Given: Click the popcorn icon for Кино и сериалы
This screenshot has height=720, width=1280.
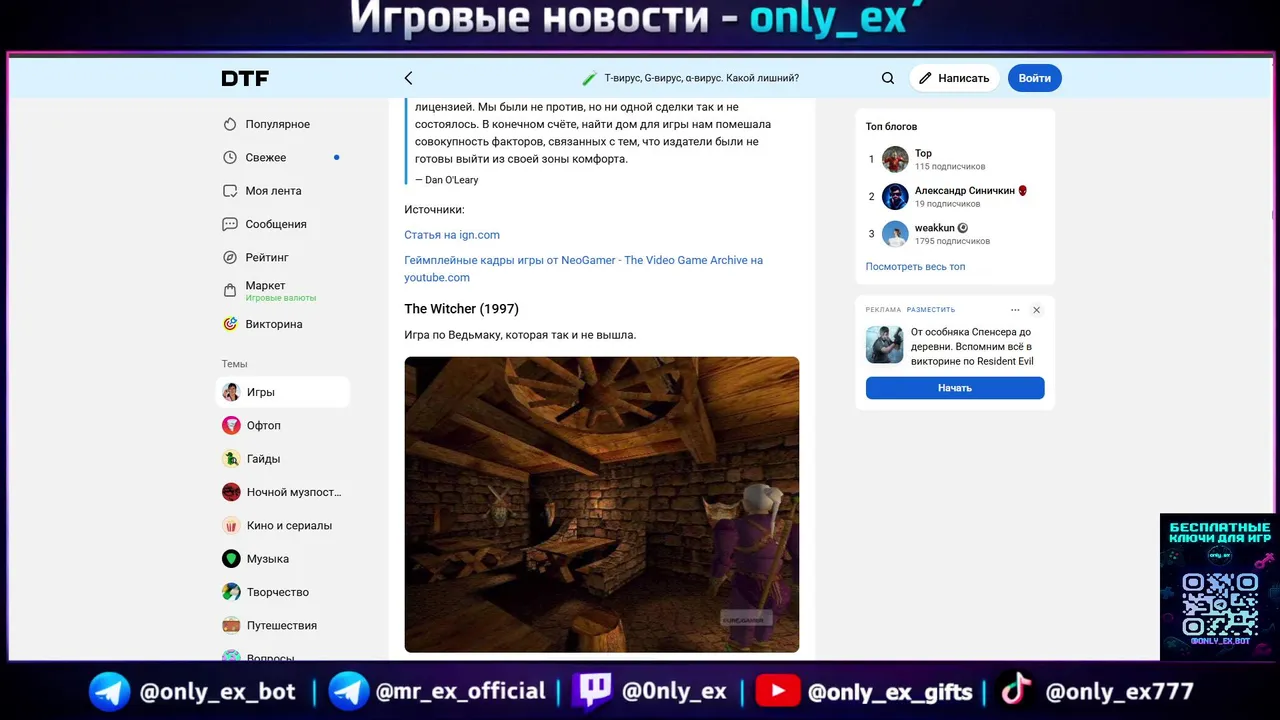Looking at the screenshot, I should [231, 525].
